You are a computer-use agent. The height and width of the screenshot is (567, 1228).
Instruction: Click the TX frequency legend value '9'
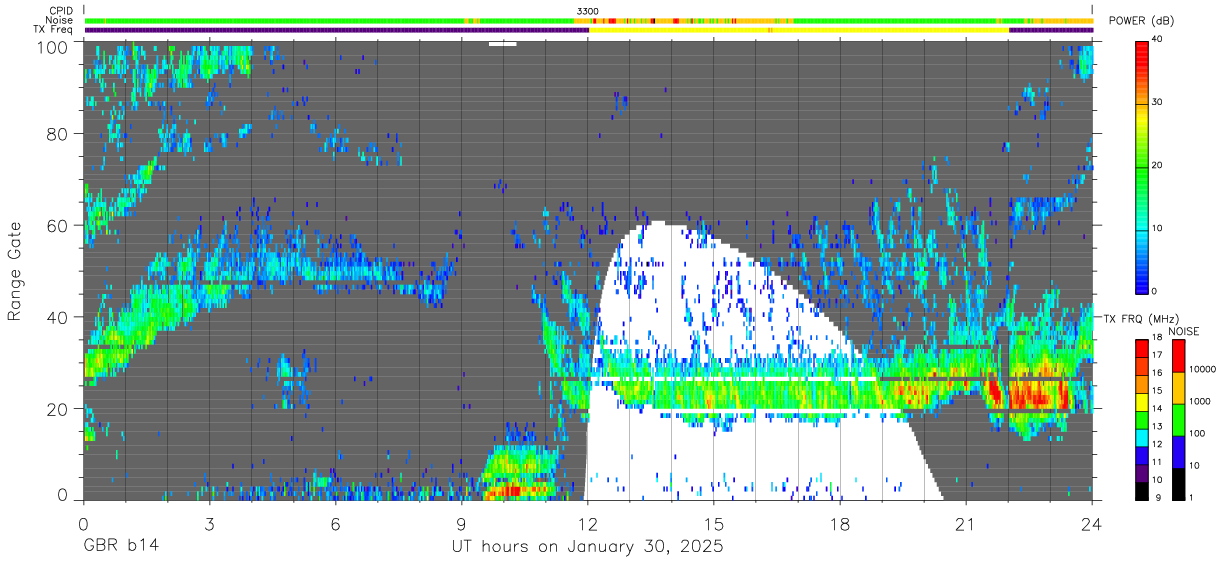click(x=1158, y=497)
